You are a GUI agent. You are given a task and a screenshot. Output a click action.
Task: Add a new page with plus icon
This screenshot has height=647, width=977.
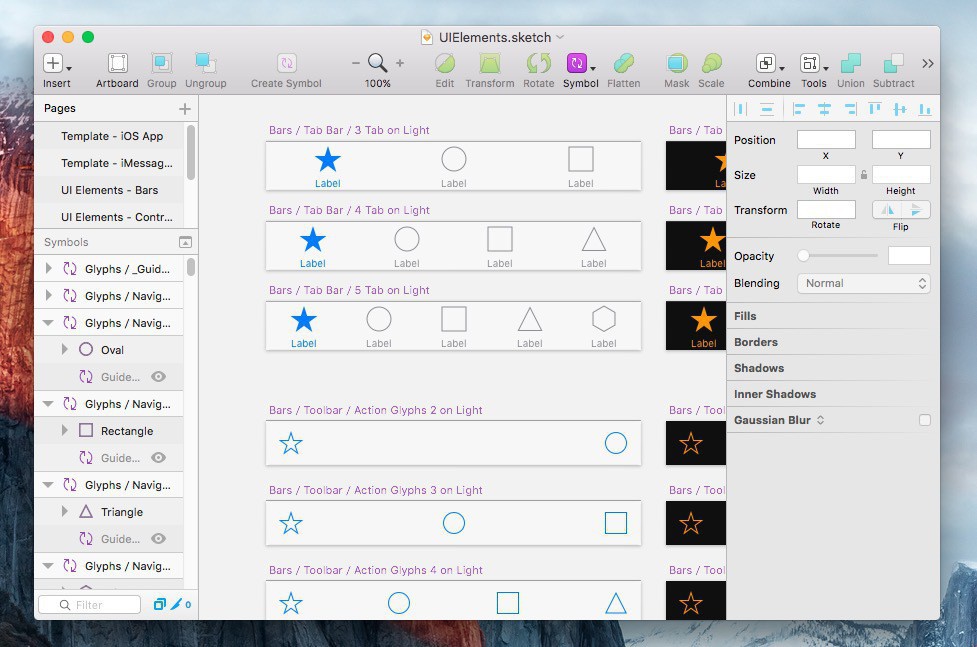[184, 108]
